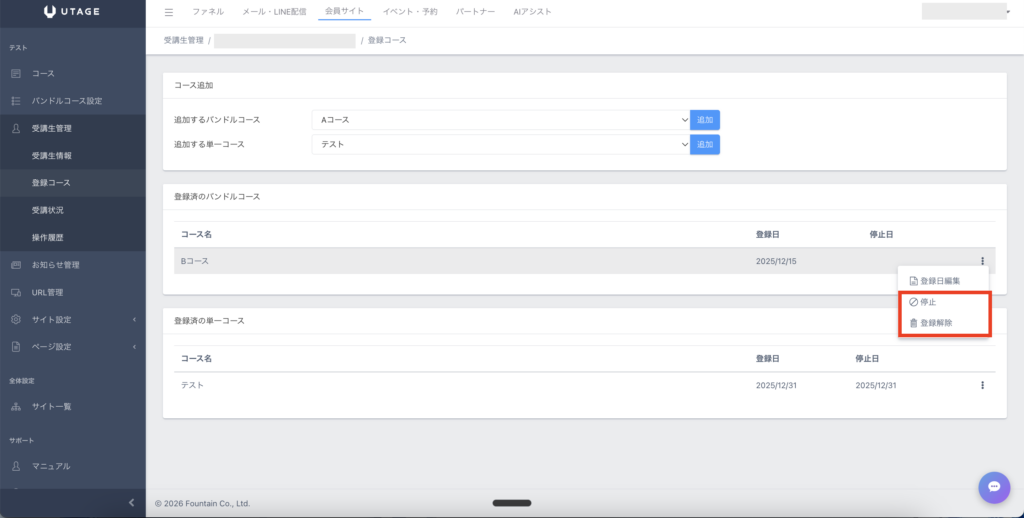Image resolution: width=1024 pixels, height=518 pixels.
Task: Click the マニュアル sidebar label
Action: click(51, 466)
